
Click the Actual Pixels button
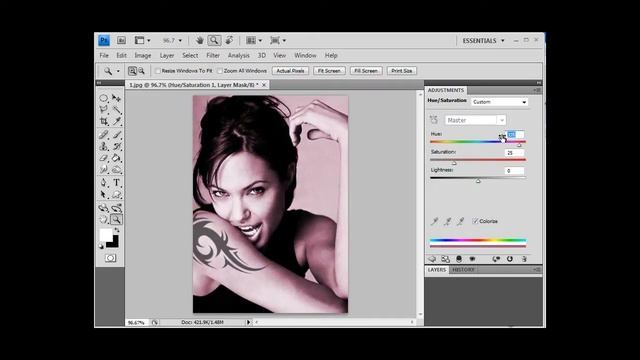point(290,71)
